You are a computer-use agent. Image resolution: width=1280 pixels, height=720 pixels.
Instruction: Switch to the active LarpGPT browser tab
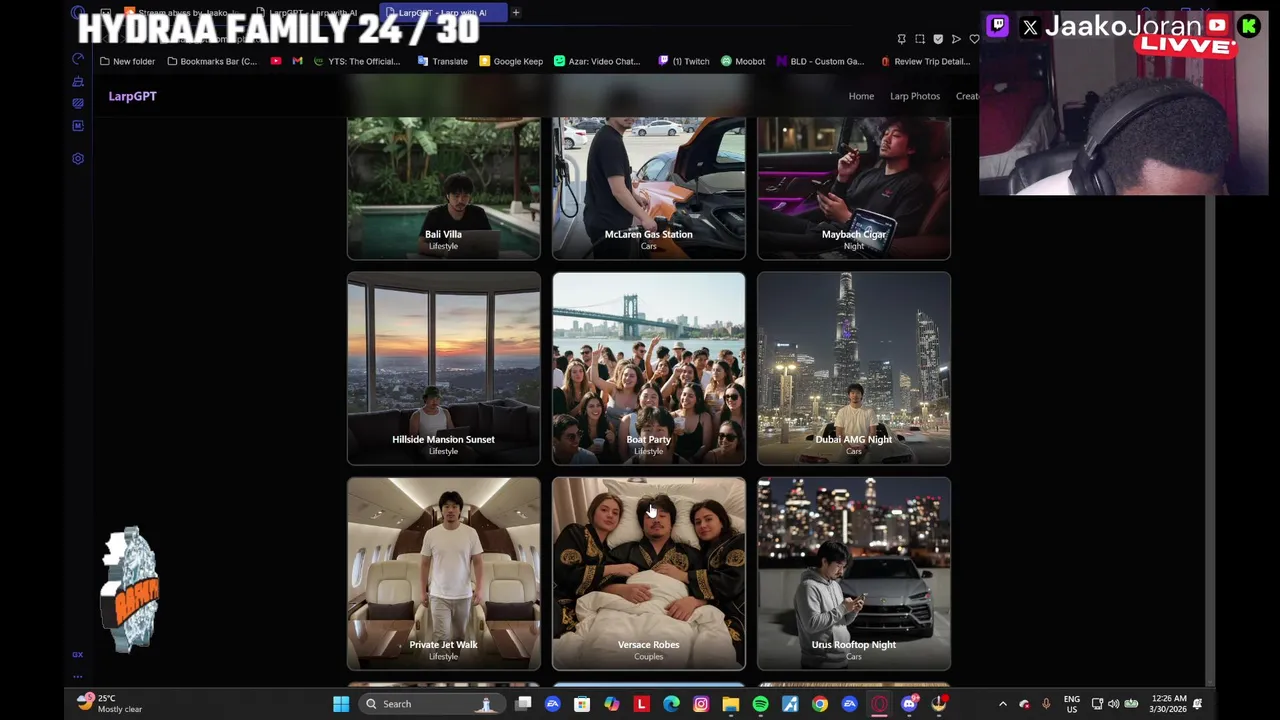tap(443, 13)
